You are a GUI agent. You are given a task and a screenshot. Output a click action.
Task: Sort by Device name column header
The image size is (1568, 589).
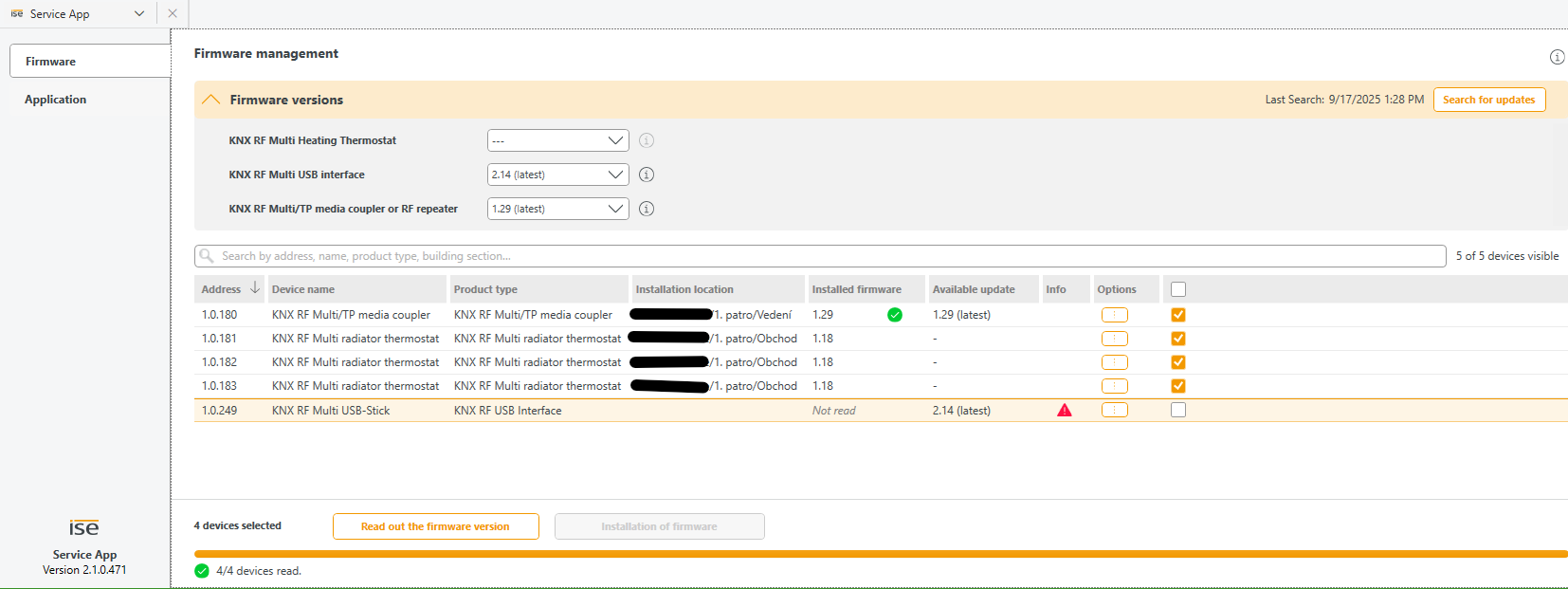tap(356, 289)
